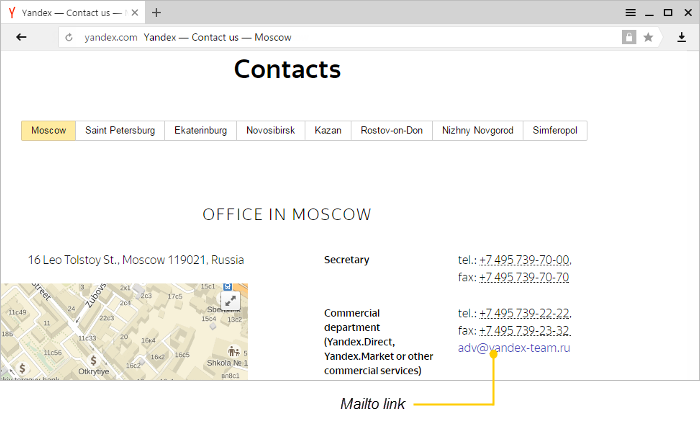Screen dimensions: 700x430
Task: Minimize the browser window
Action: [x=650, y=13]
